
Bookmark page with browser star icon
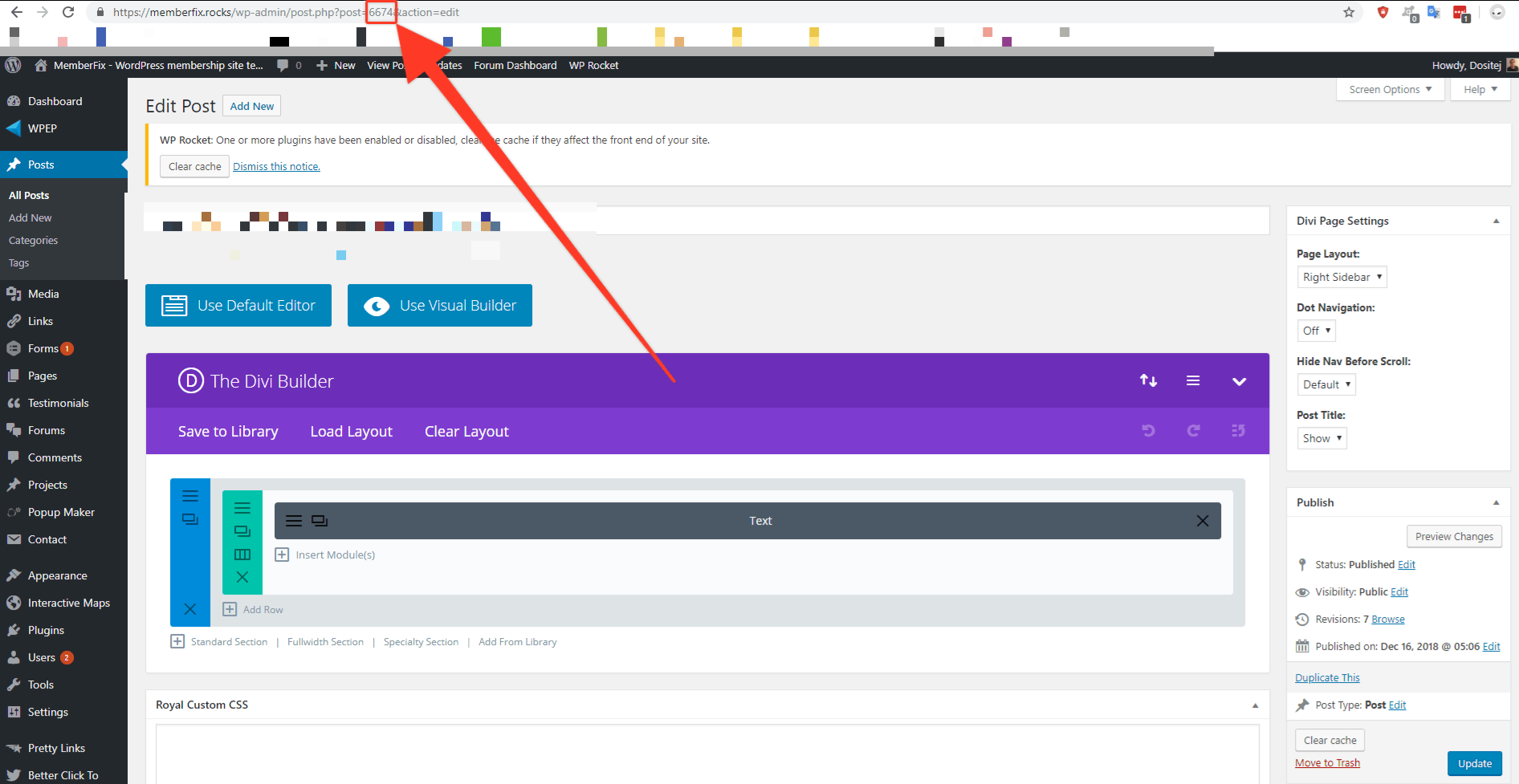[x=1349, y=12]
